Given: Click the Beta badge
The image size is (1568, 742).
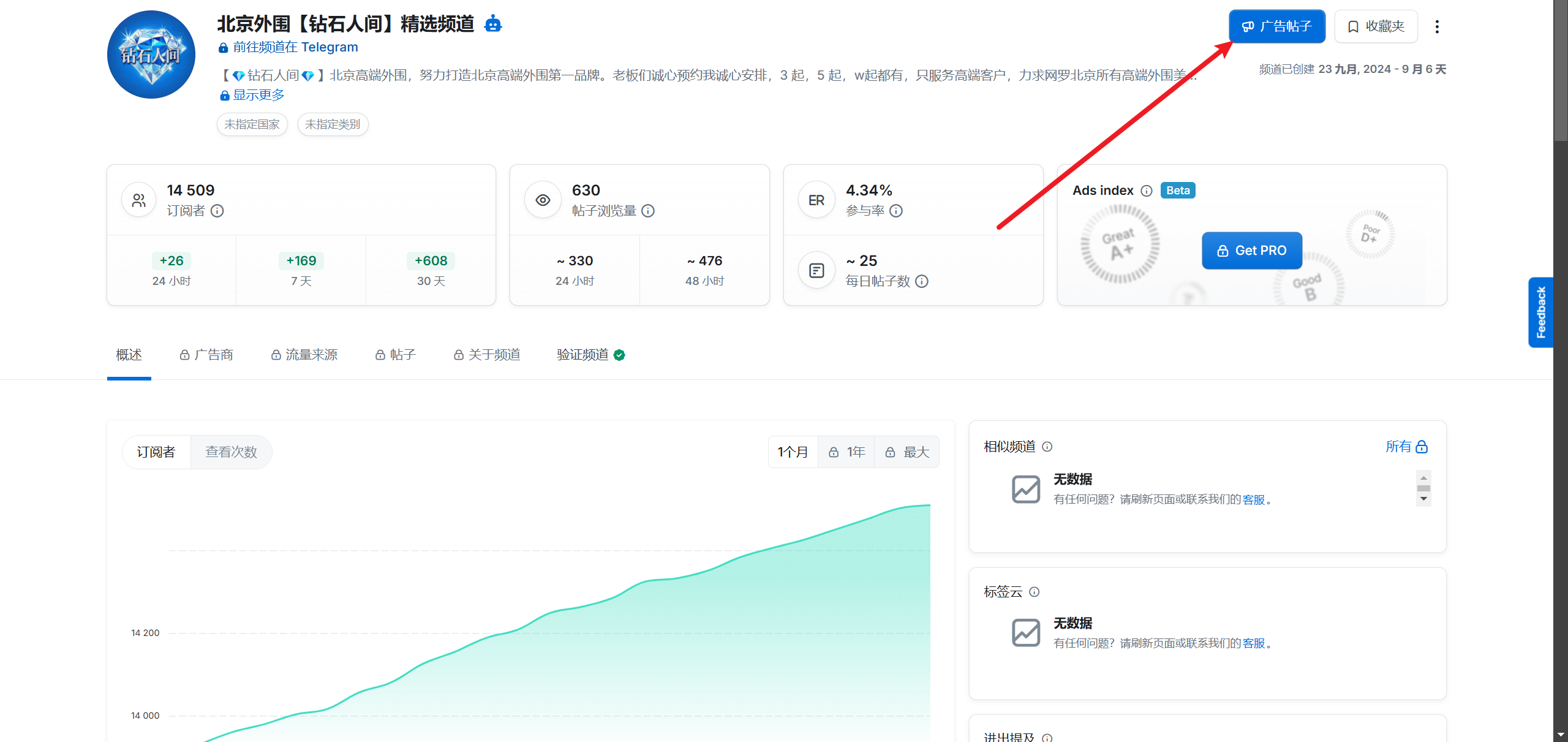Looking at the screenshot, I should (x=1178, y=191).
